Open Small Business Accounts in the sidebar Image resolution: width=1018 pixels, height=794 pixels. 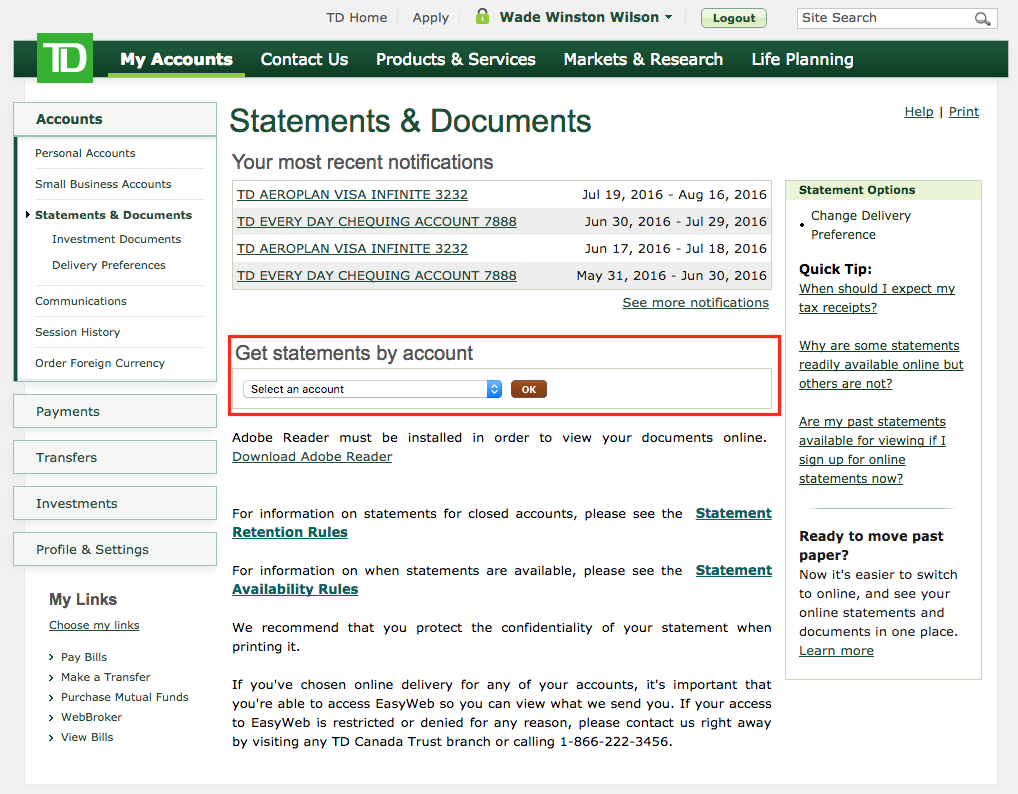[103, 184]
